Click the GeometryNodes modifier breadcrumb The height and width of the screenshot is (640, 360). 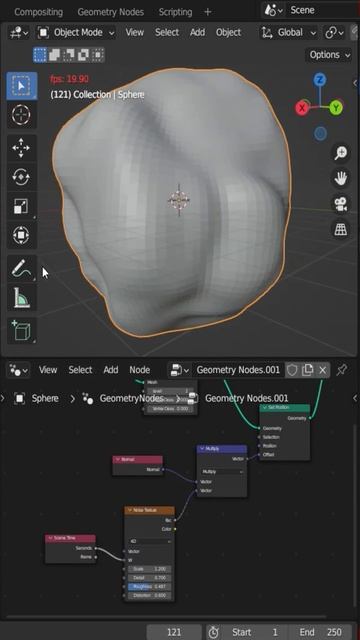(x=122, y=398)
